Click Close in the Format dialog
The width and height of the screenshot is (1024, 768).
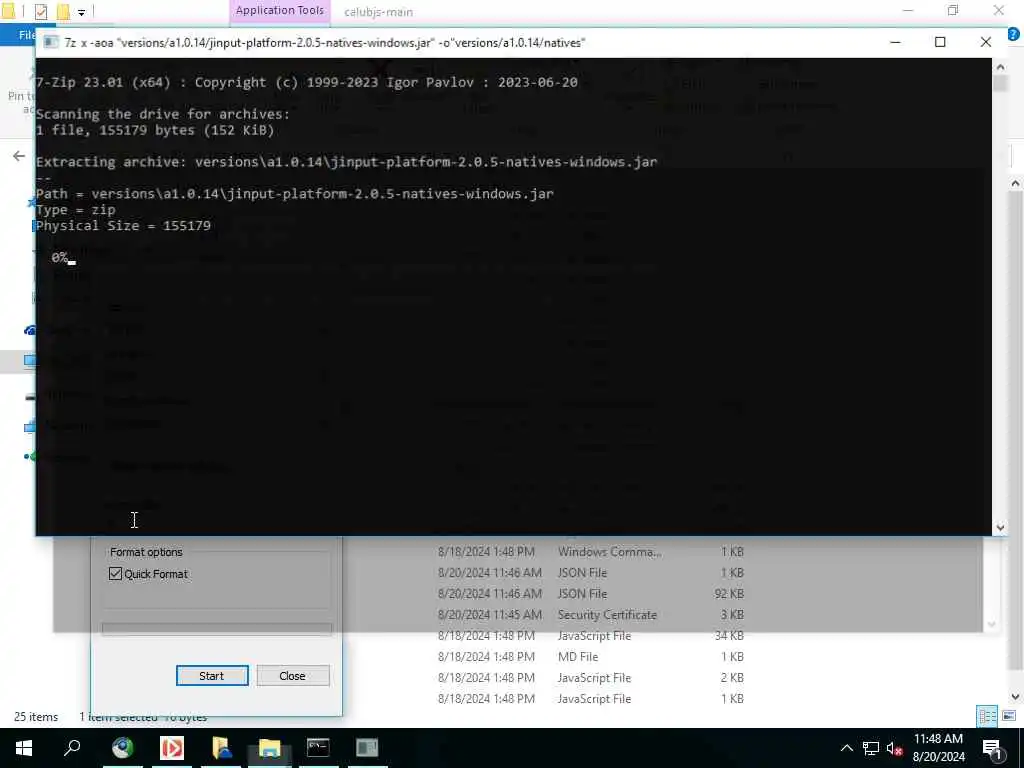(x=293, y=676)
